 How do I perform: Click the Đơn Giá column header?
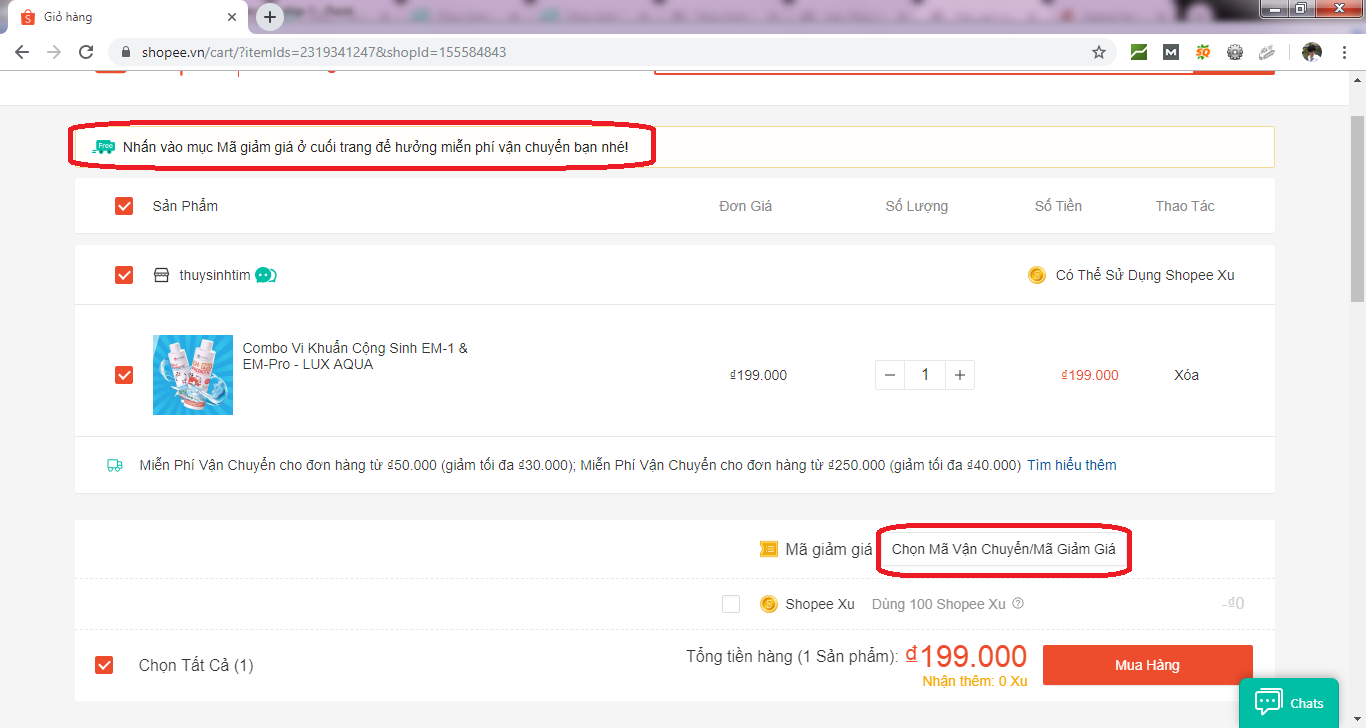(746, 206)
